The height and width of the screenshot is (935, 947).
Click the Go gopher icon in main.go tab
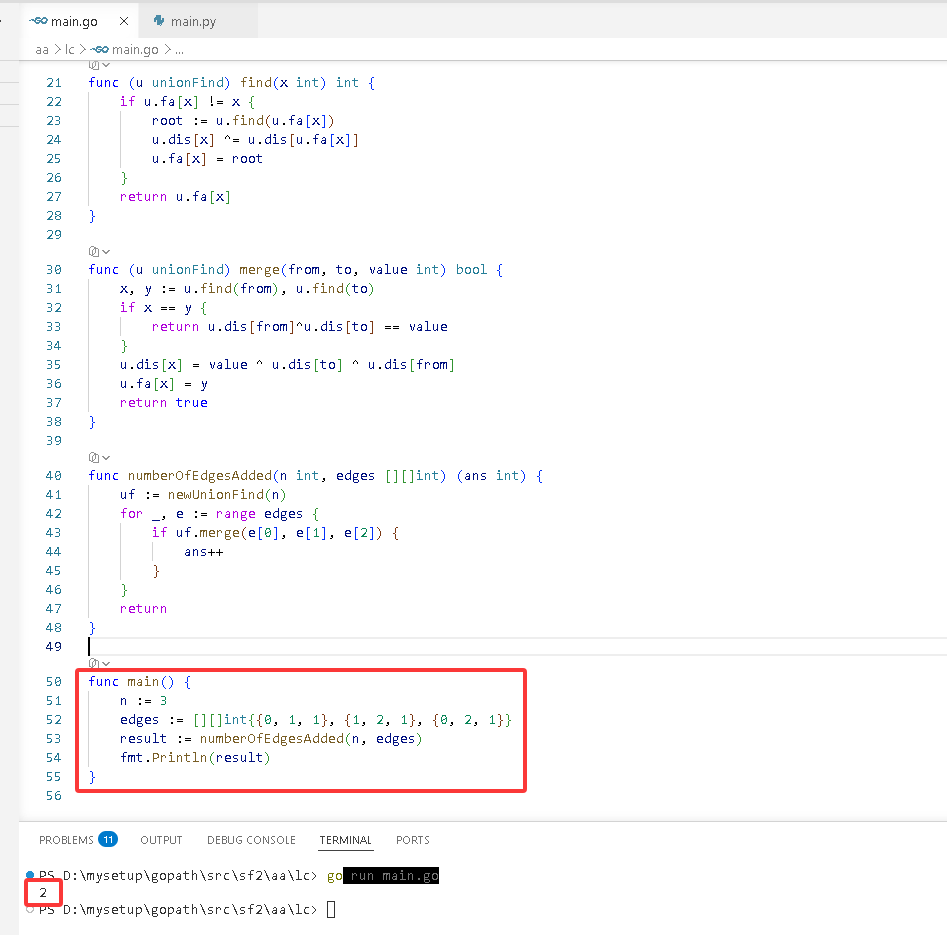tap(39, 21)
